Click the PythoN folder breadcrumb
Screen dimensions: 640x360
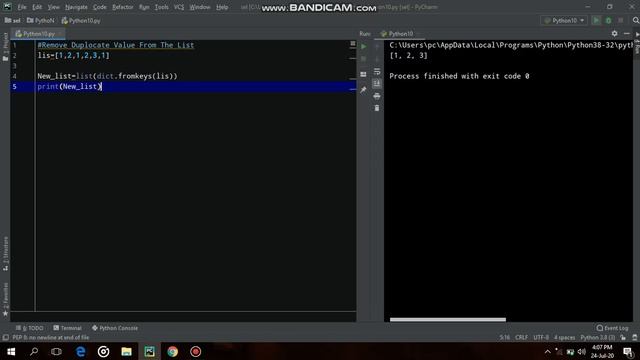[40, 20]
